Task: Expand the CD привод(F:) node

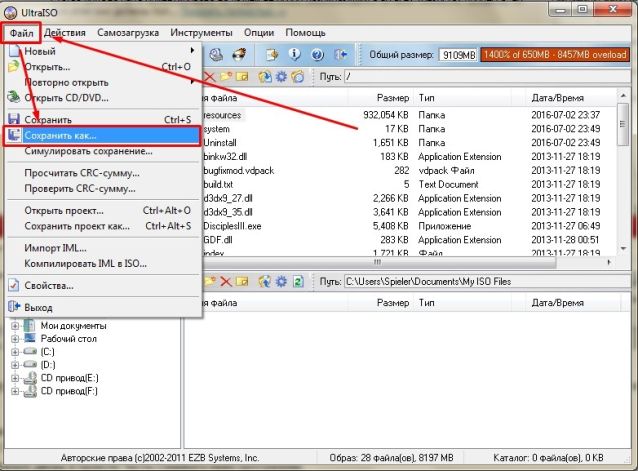Action: 15,391
